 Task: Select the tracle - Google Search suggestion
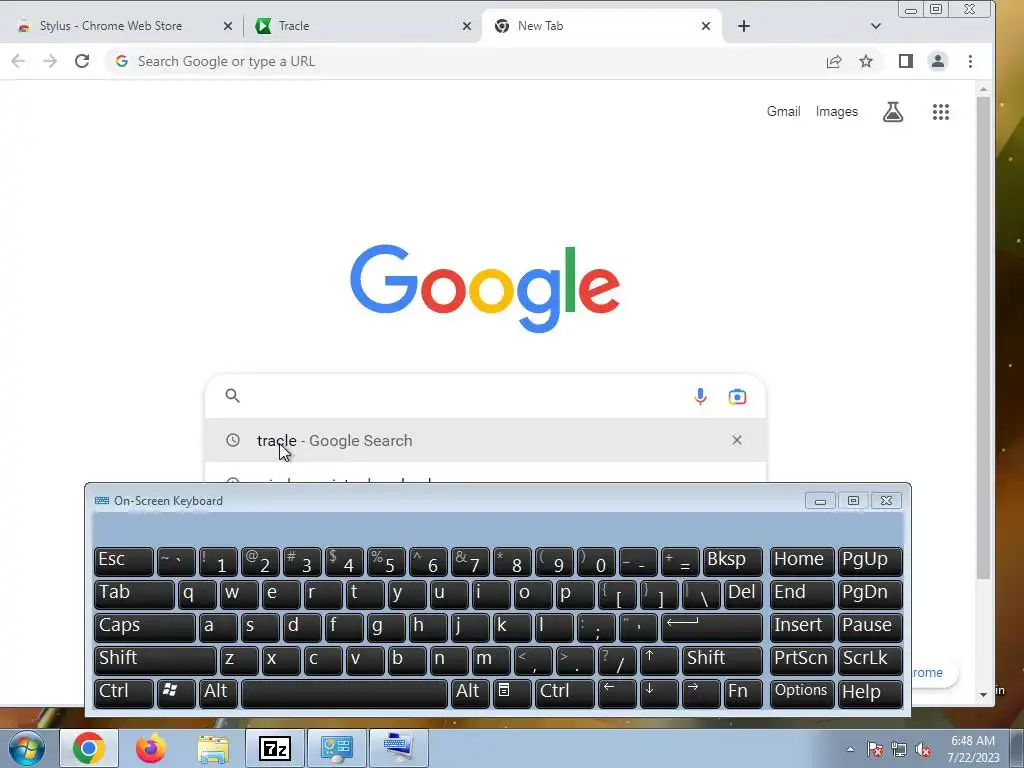(x=485, y=440)
